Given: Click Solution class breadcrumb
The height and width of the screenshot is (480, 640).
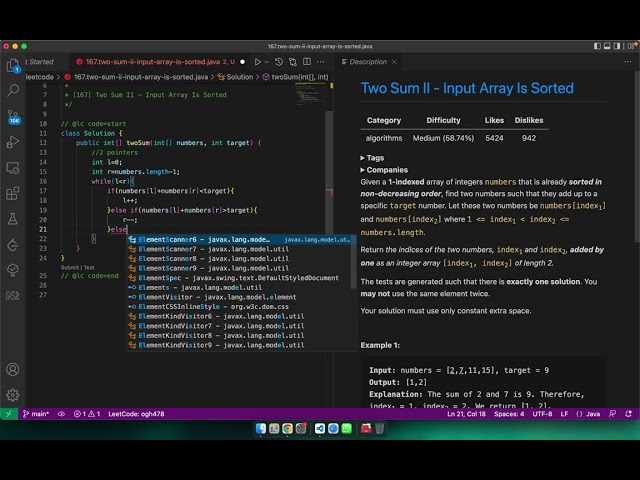Looking at the screenshot, I should (x=240, y=77).
